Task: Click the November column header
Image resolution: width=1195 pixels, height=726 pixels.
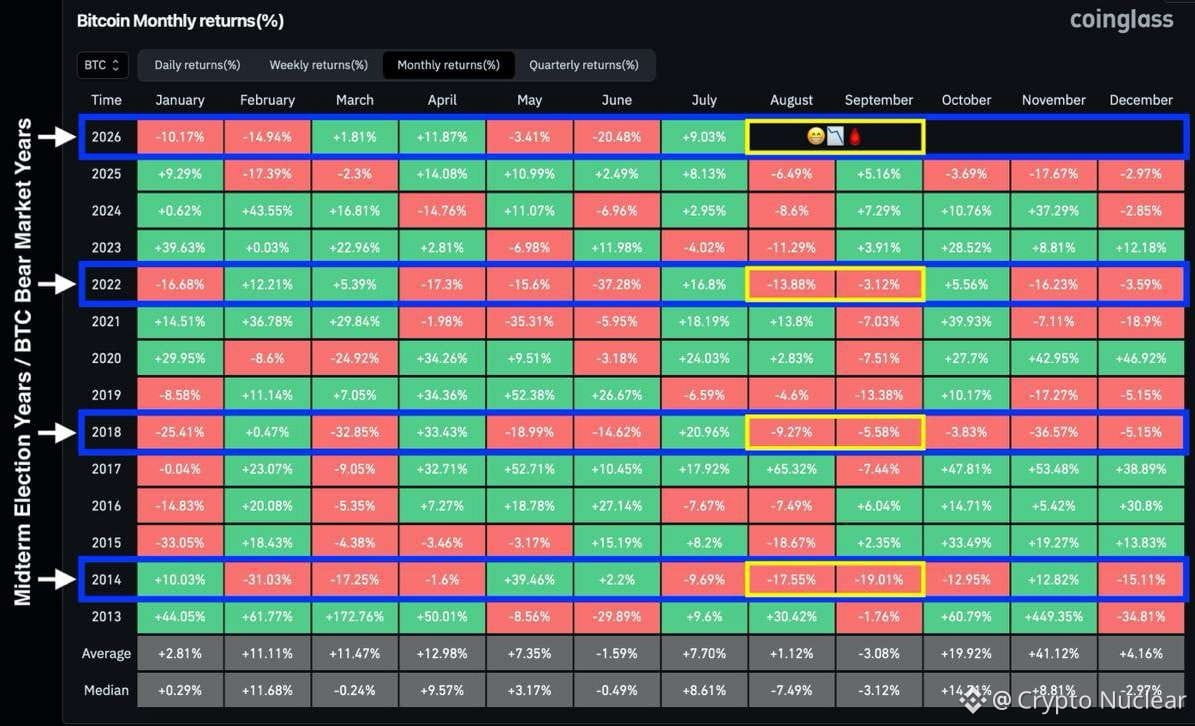Action: (x=1053, y=100)
